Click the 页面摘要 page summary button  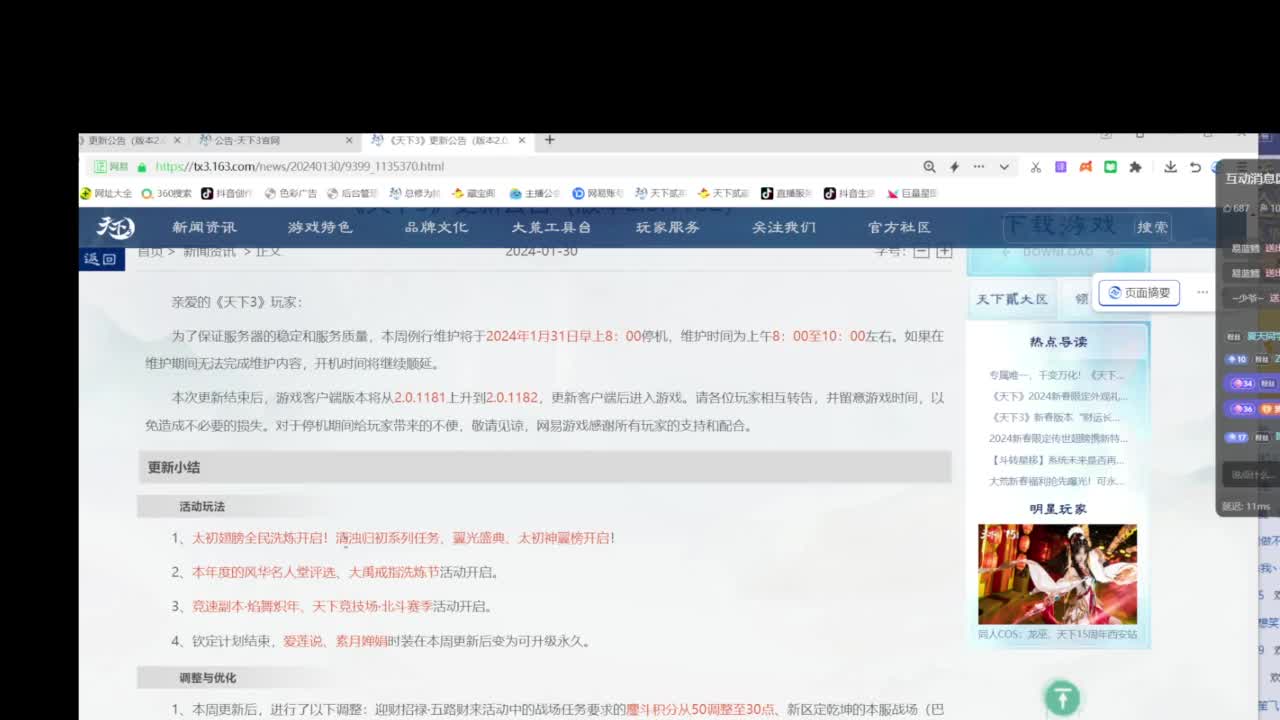click(x=1139, y=293)
